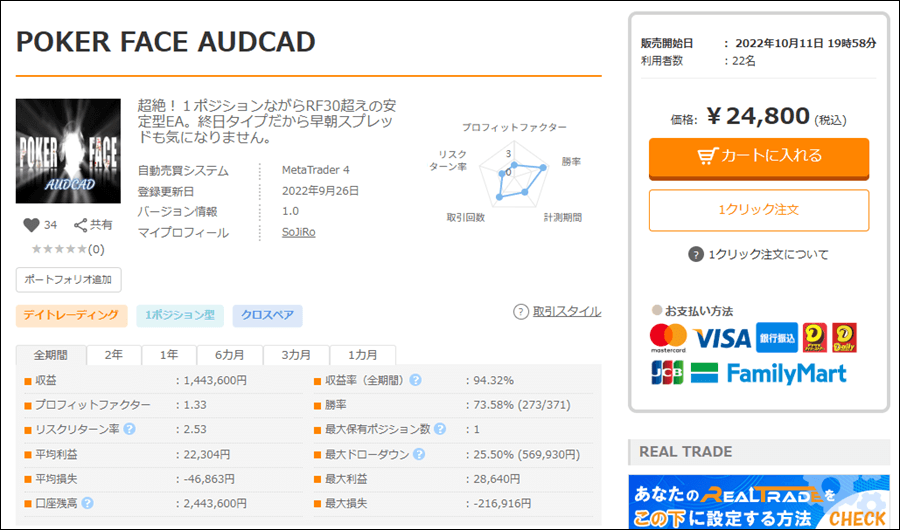Click help icon next to リスクリターン率
900x530 pixels.
pos(130,429)
